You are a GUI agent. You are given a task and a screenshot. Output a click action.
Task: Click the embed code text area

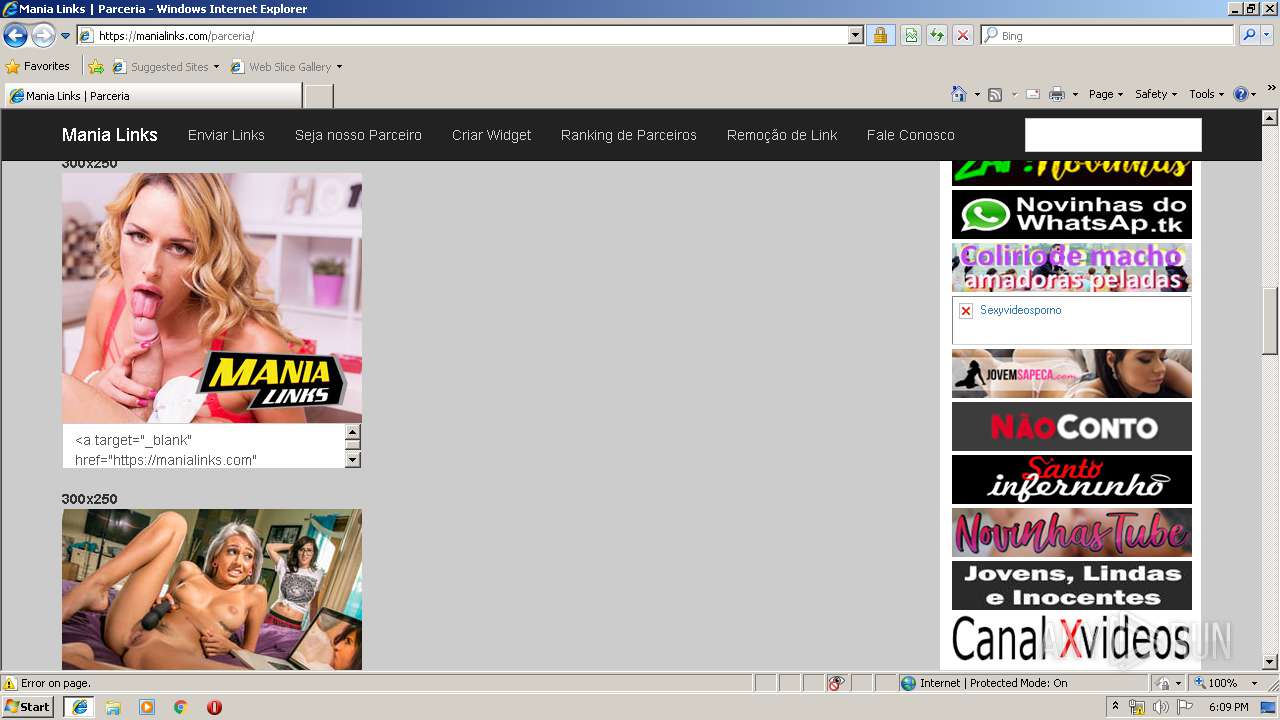point(204,446)
